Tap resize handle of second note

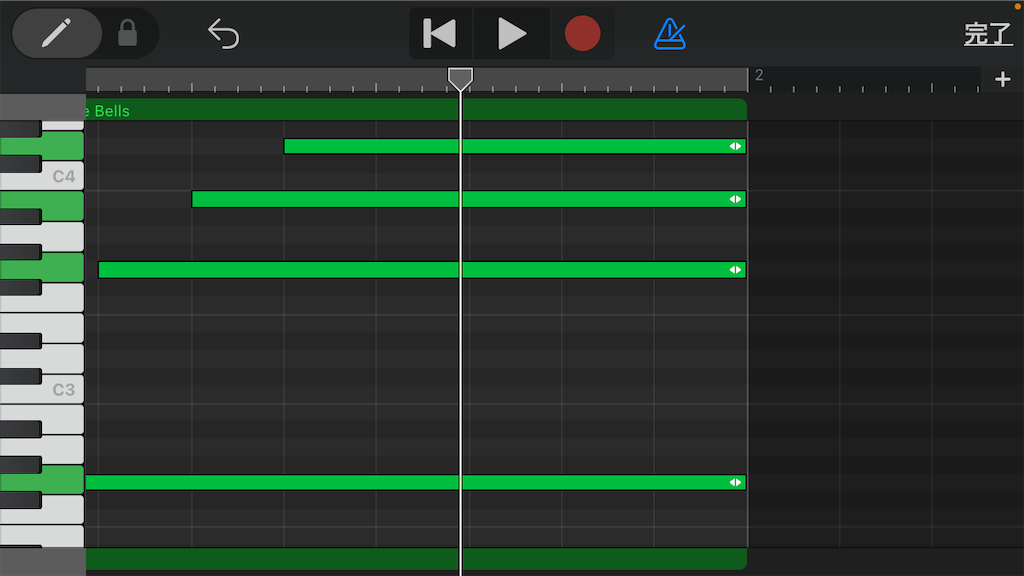tap(735, 199)
